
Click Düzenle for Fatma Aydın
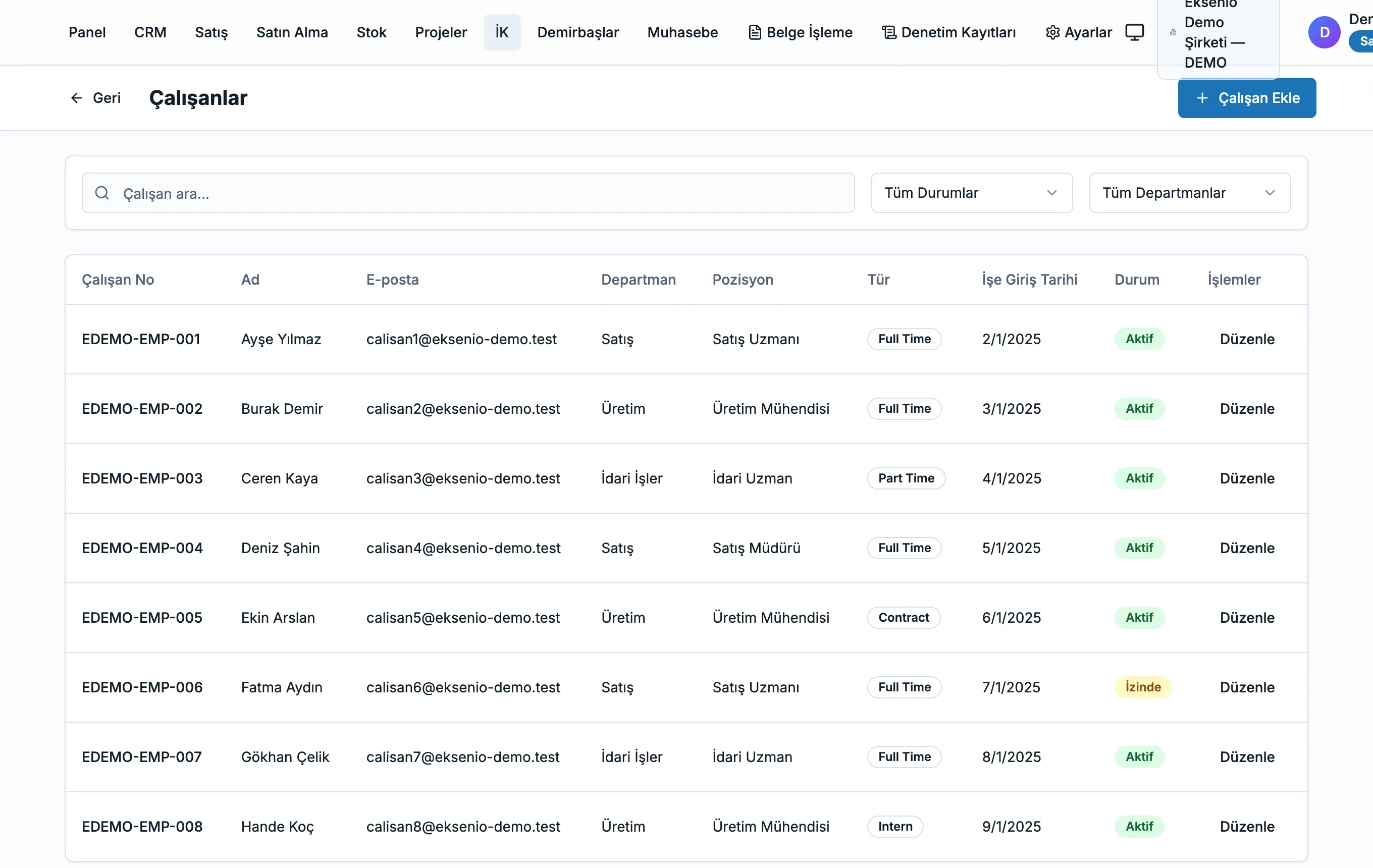coord(1247,687)
